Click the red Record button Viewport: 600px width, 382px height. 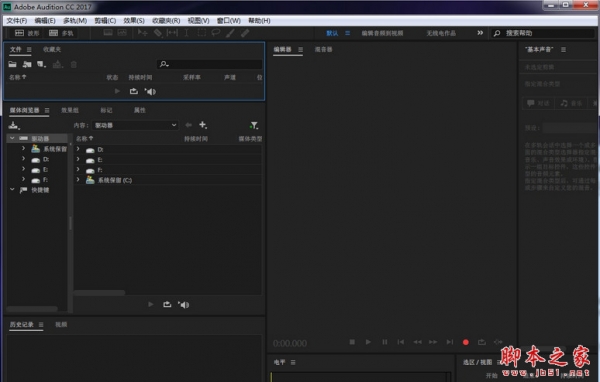point(466,342)
